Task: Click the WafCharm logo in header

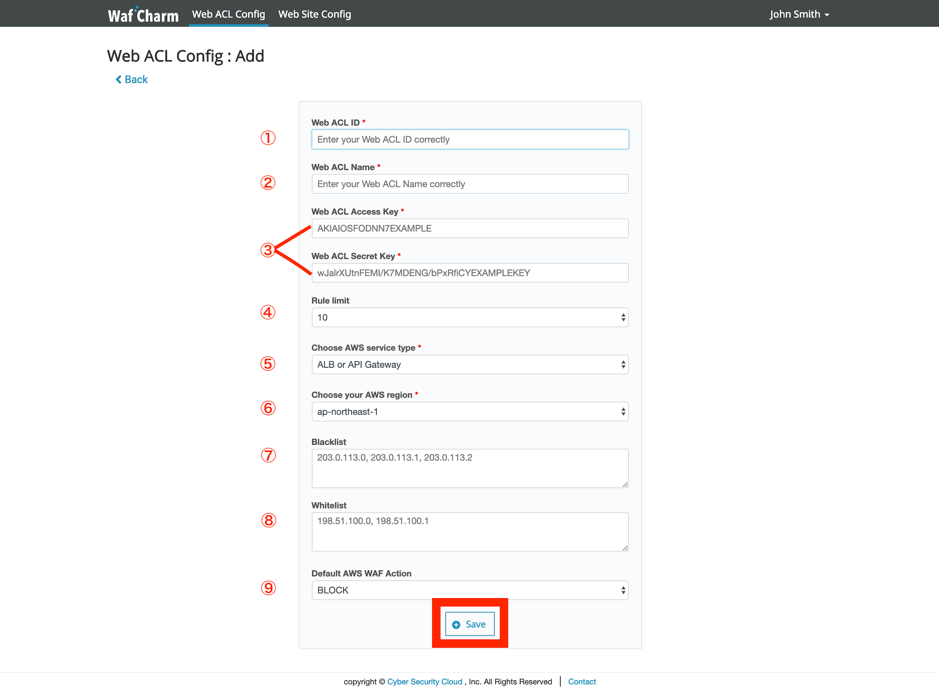Action: [x=143, y=15]
